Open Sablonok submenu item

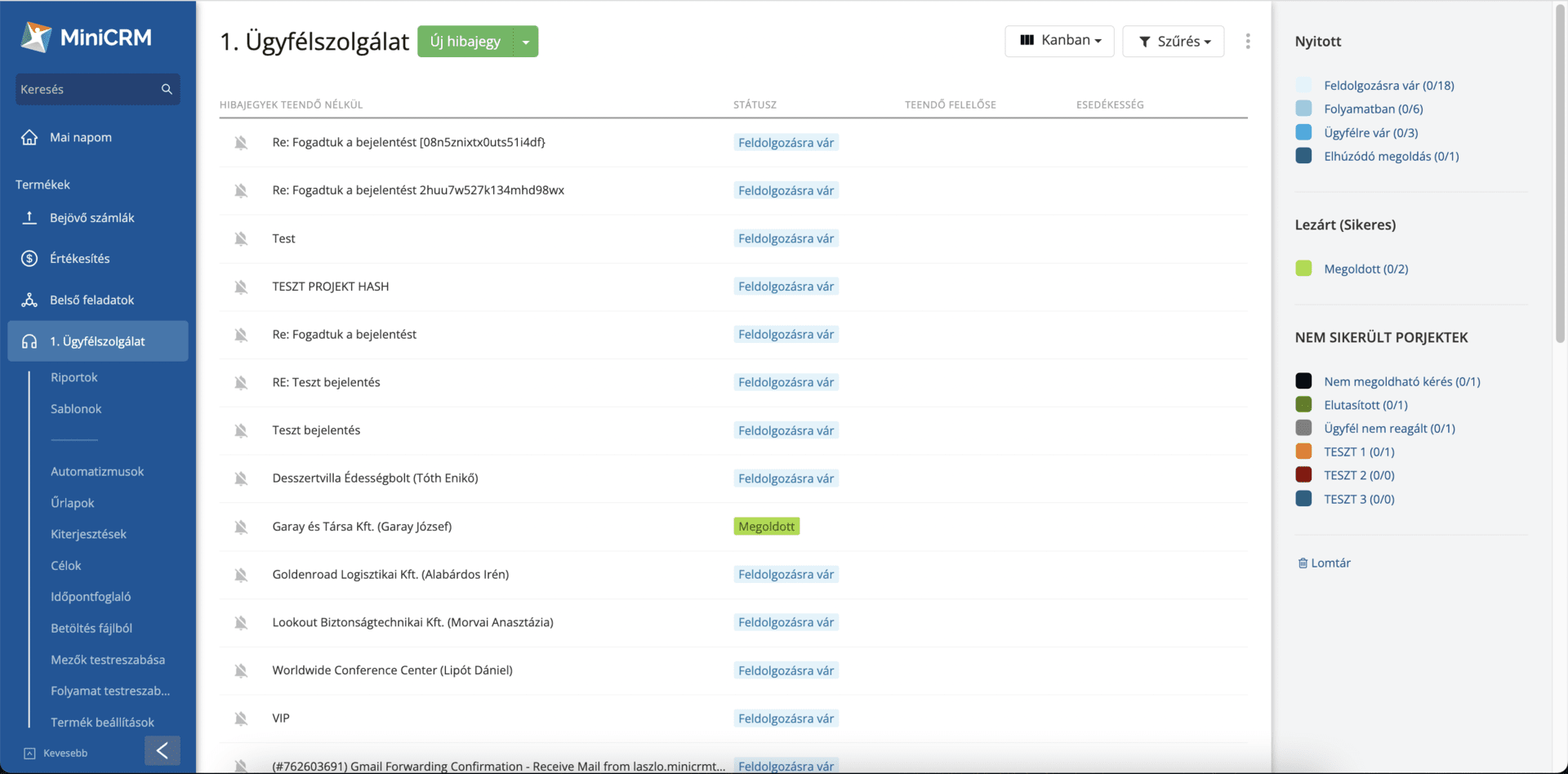tap(76, 408)
